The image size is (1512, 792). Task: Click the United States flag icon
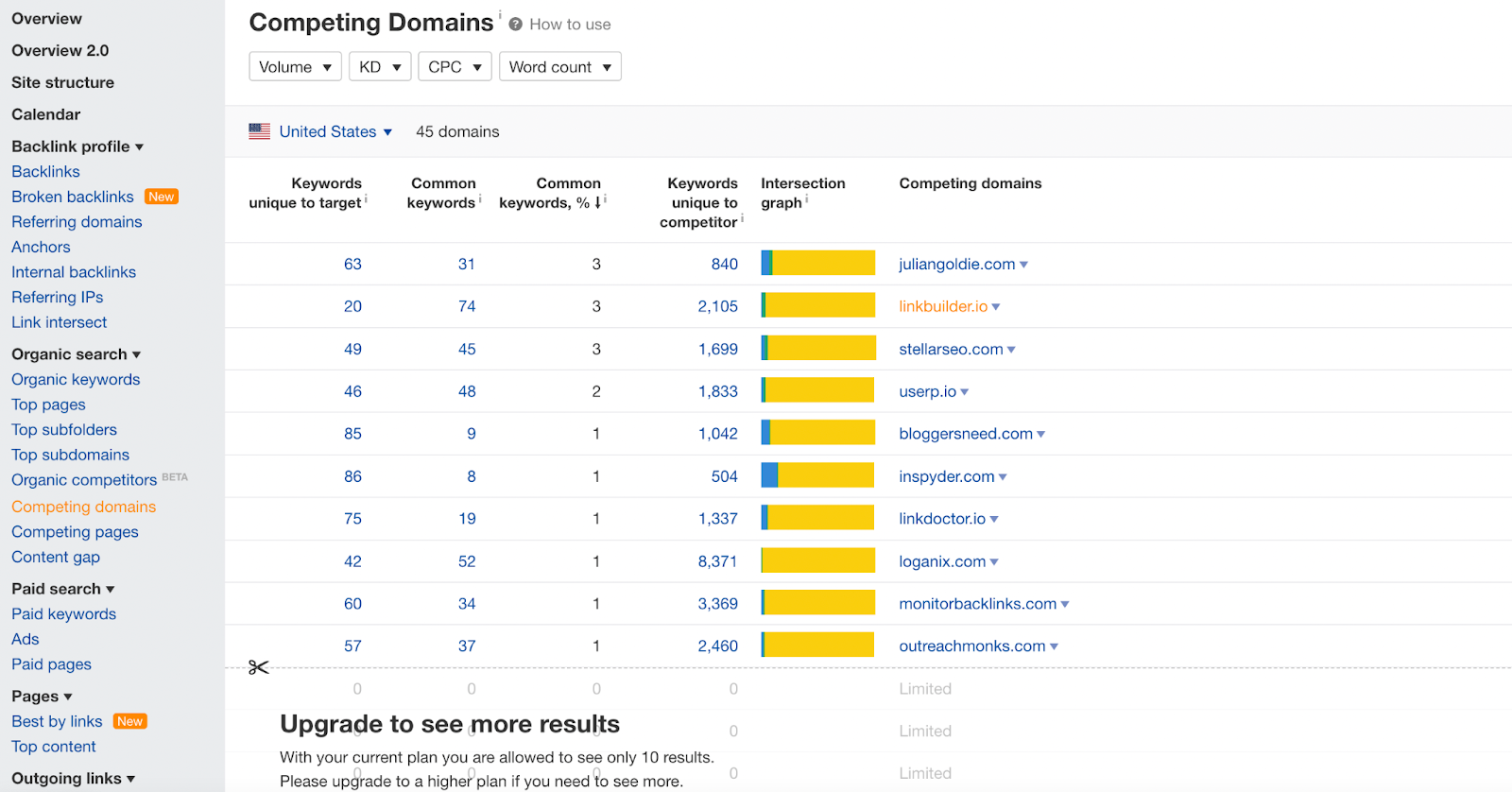coord(260,131)
